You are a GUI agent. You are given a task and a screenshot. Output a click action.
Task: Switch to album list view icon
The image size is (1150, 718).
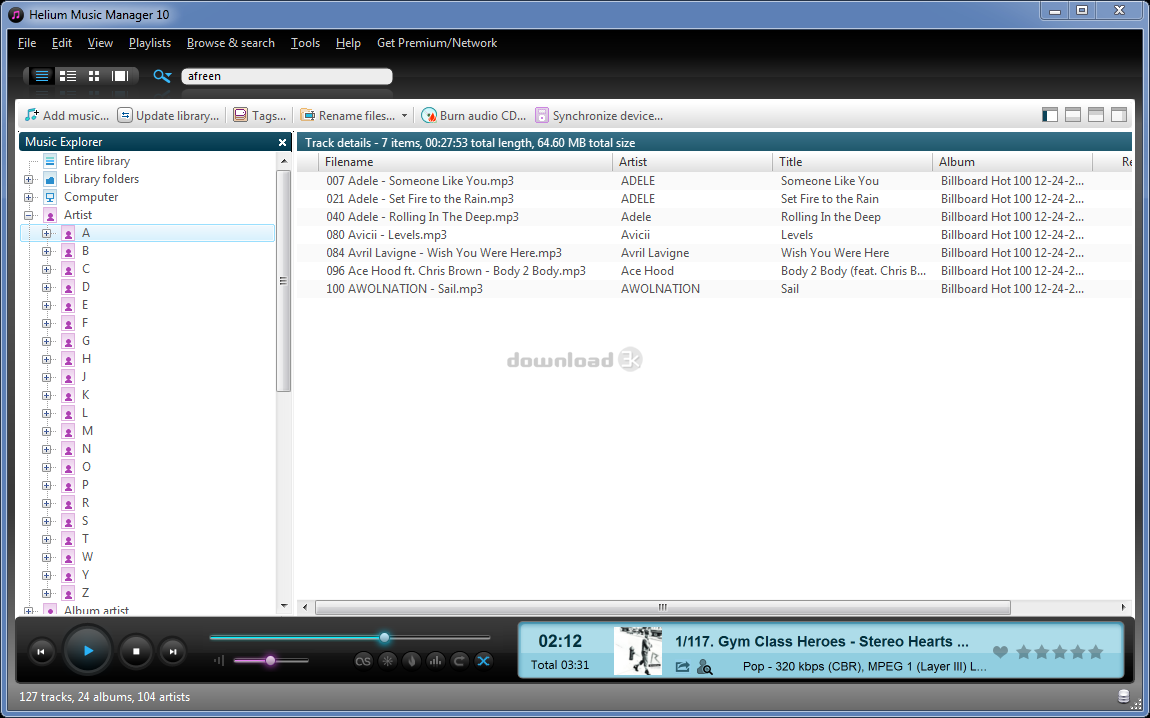(x=68, y=76)
